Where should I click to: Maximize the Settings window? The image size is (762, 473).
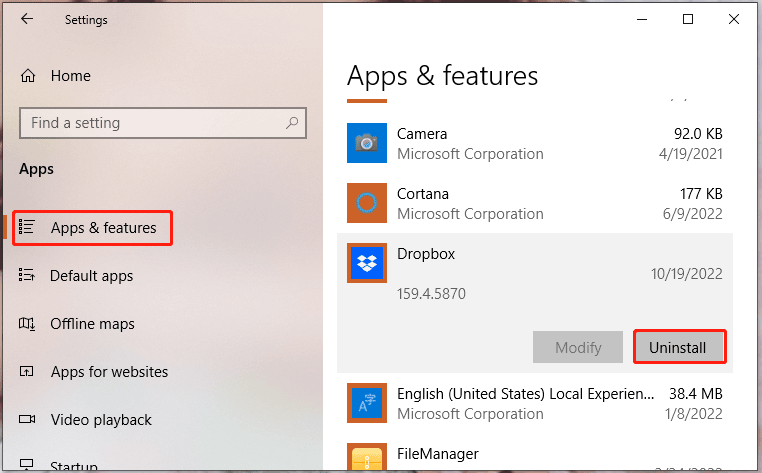coord(688,19)
